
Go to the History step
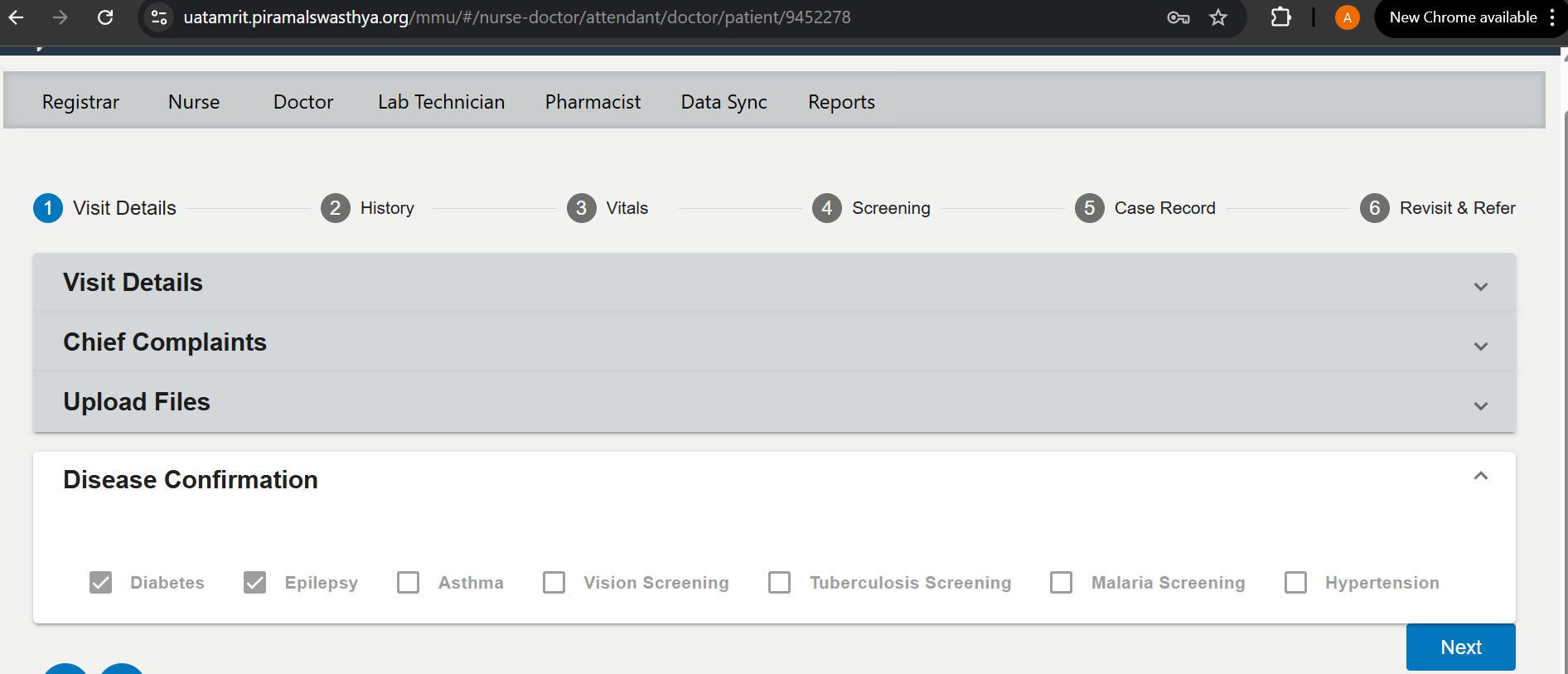387,208
